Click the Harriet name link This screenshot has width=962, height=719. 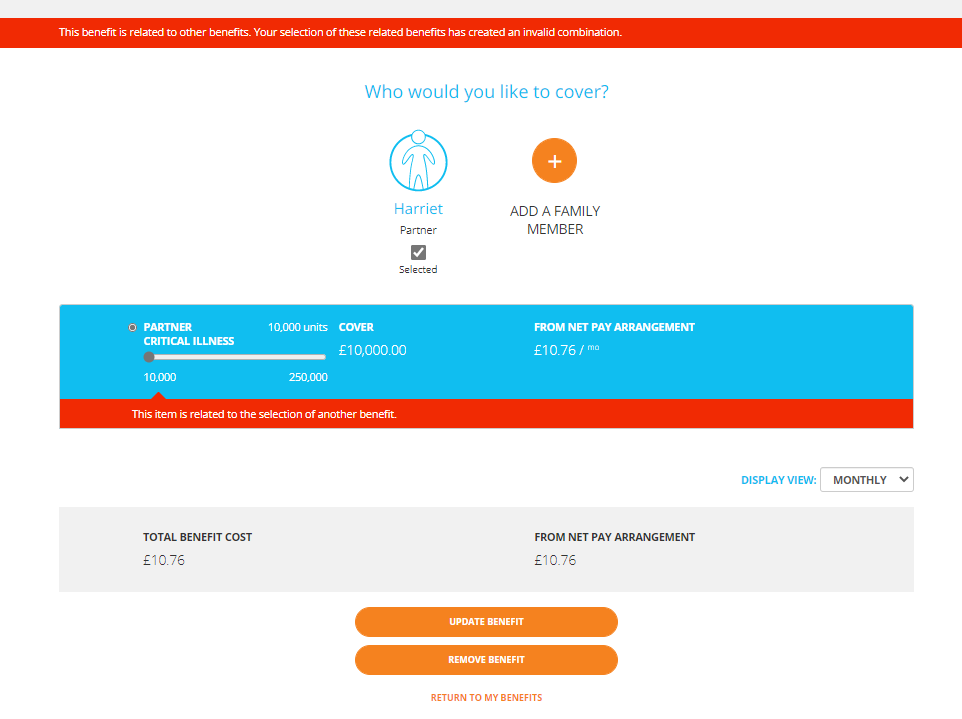[418, 209]
